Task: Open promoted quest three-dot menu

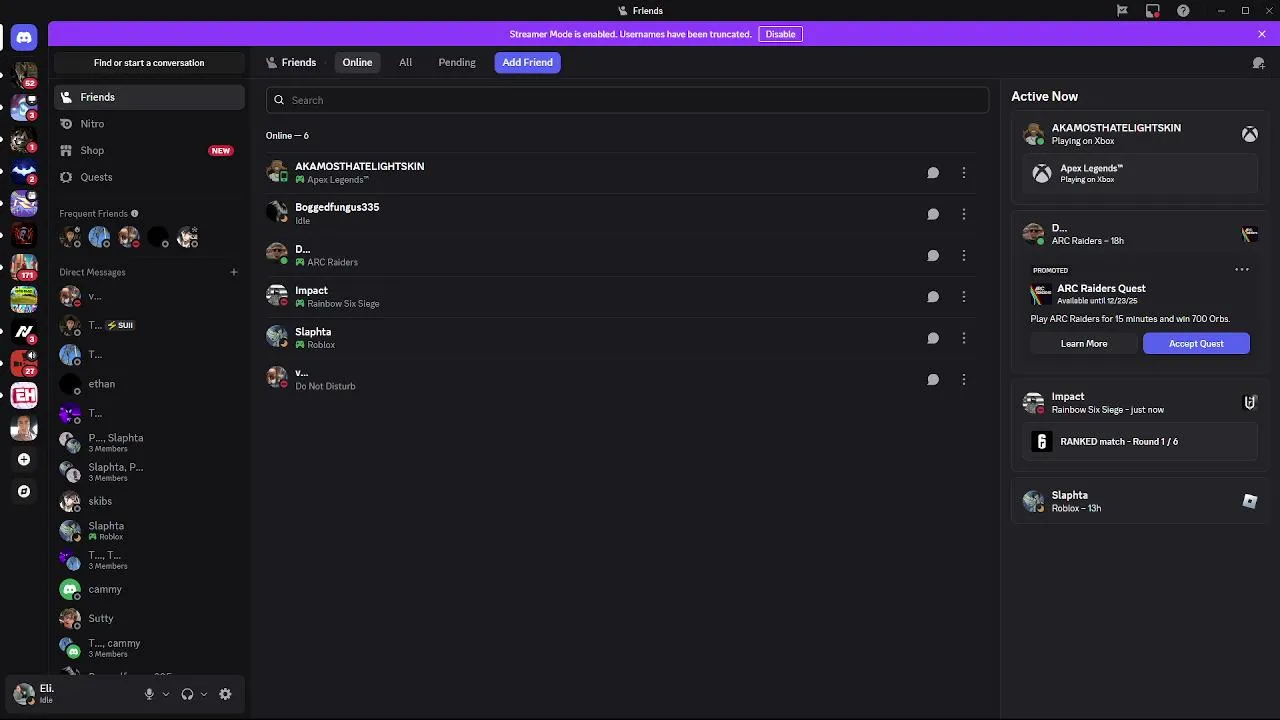Action: click(x=1242, y=270)
